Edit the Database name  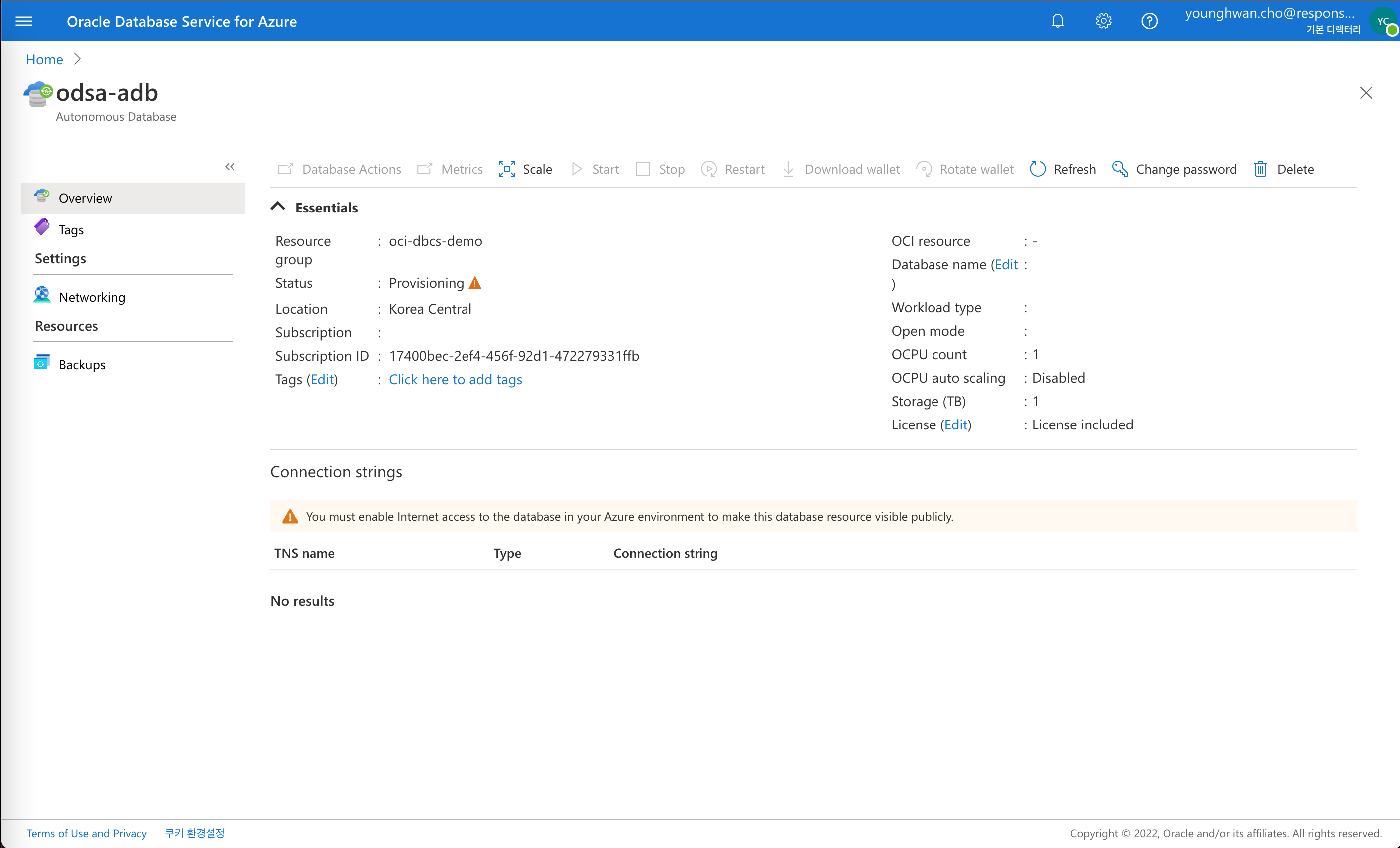tap(1006, 265)
